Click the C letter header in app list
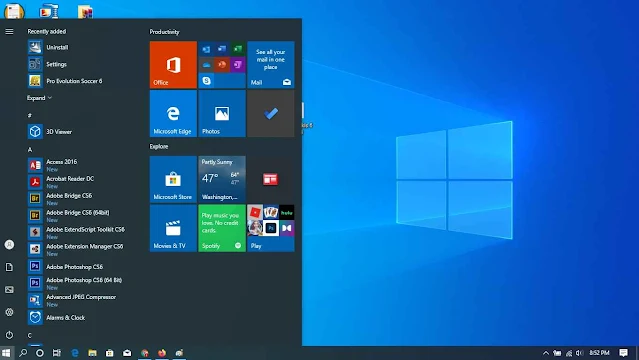This screenshot has width=639, height=360. (30, 335)
